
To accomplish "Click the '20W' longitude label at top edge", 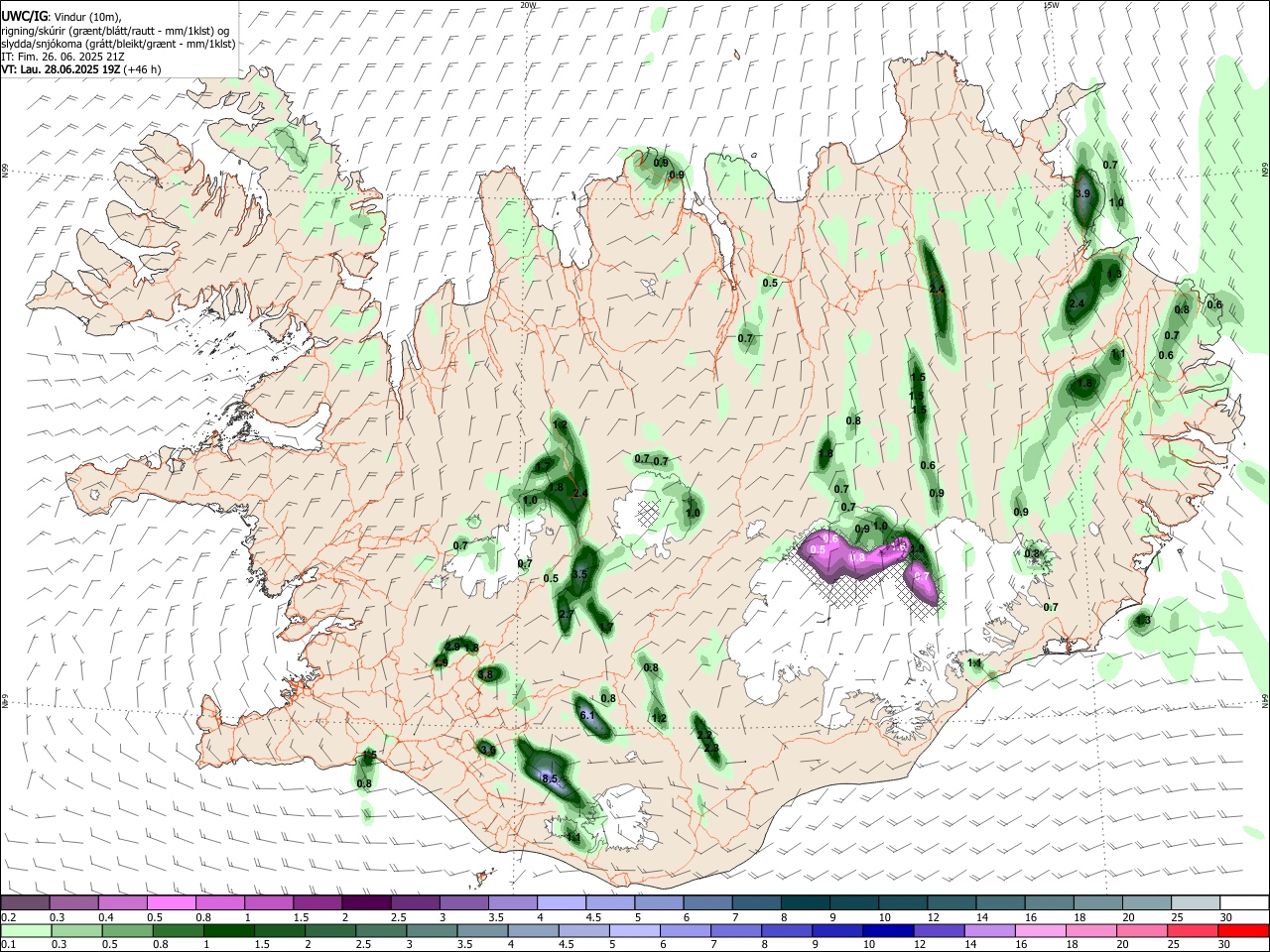I will click(x=528, y=5).
